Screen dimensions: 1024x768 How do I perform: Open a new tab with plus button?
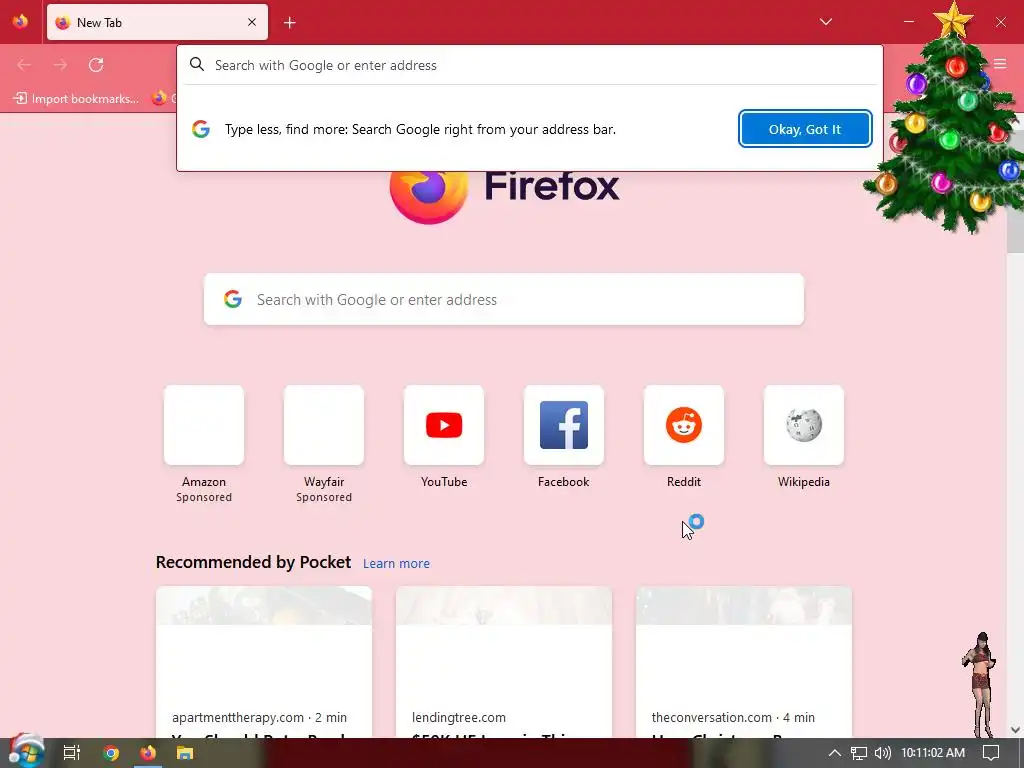(x=289, y=23)
